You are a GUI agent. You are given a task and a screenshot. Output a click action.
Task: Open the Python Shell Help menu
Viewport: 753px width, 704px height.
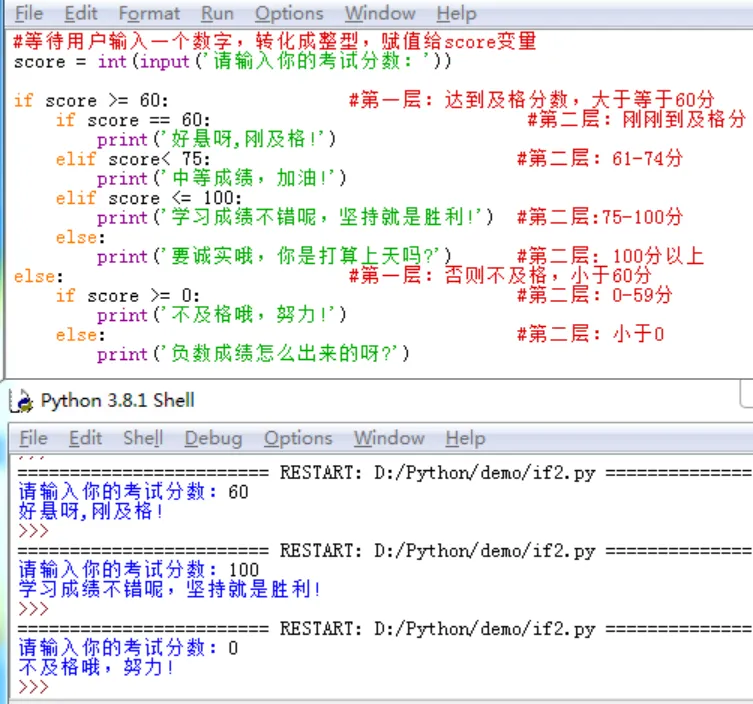click(x=465, y=438)
